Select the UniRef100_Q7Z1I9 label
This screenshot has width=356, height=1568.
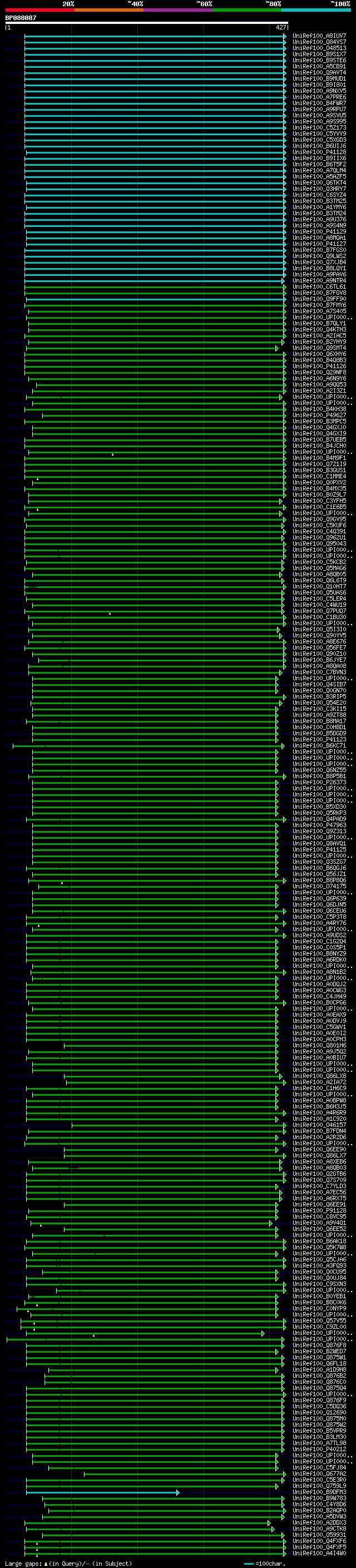(319, 464)
